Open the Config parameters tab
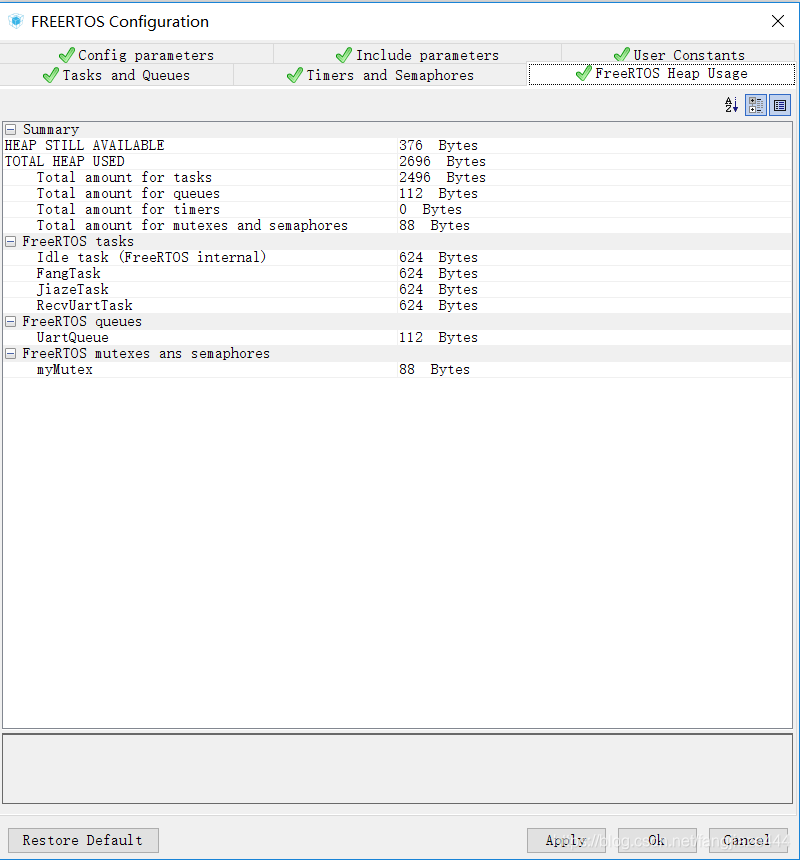800x860 pixels. click(x=137, y=55)
